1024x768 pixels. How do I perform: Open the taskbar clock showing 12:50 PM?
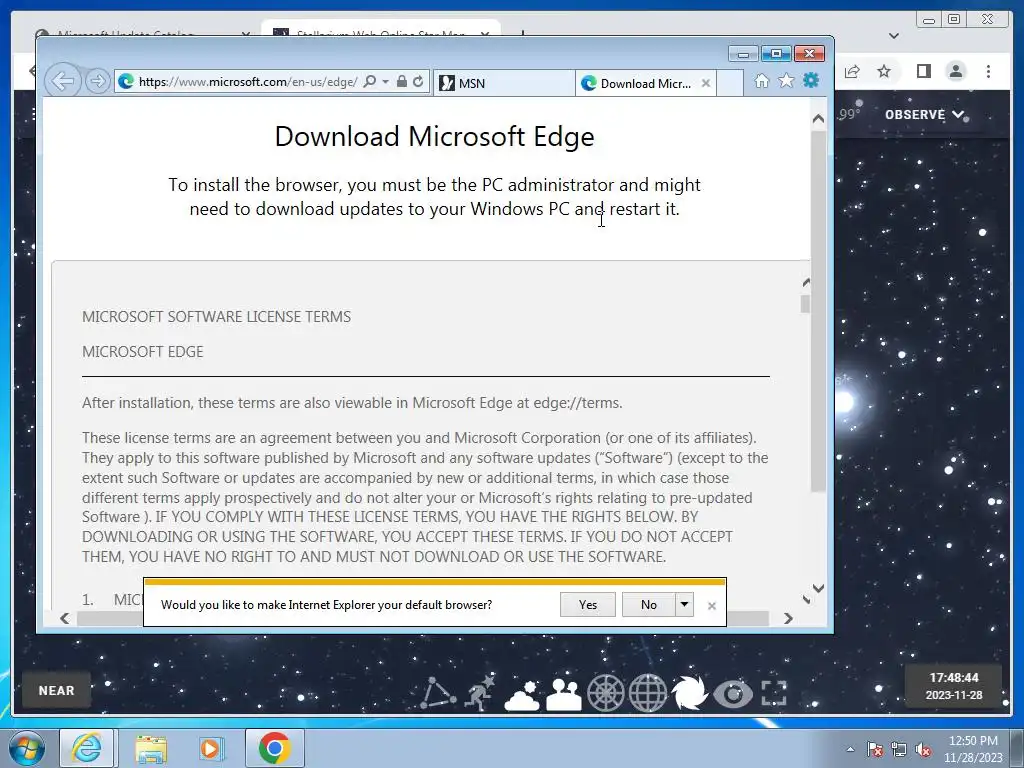point(973,748)
